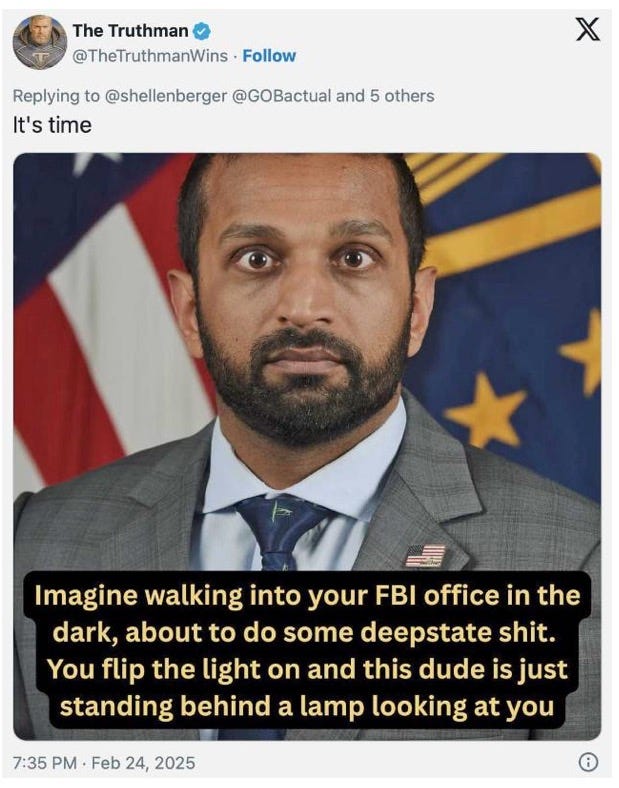Open the @shellenberger mention
The width and height of the screenshot is (619, 788).
point(165,95)
